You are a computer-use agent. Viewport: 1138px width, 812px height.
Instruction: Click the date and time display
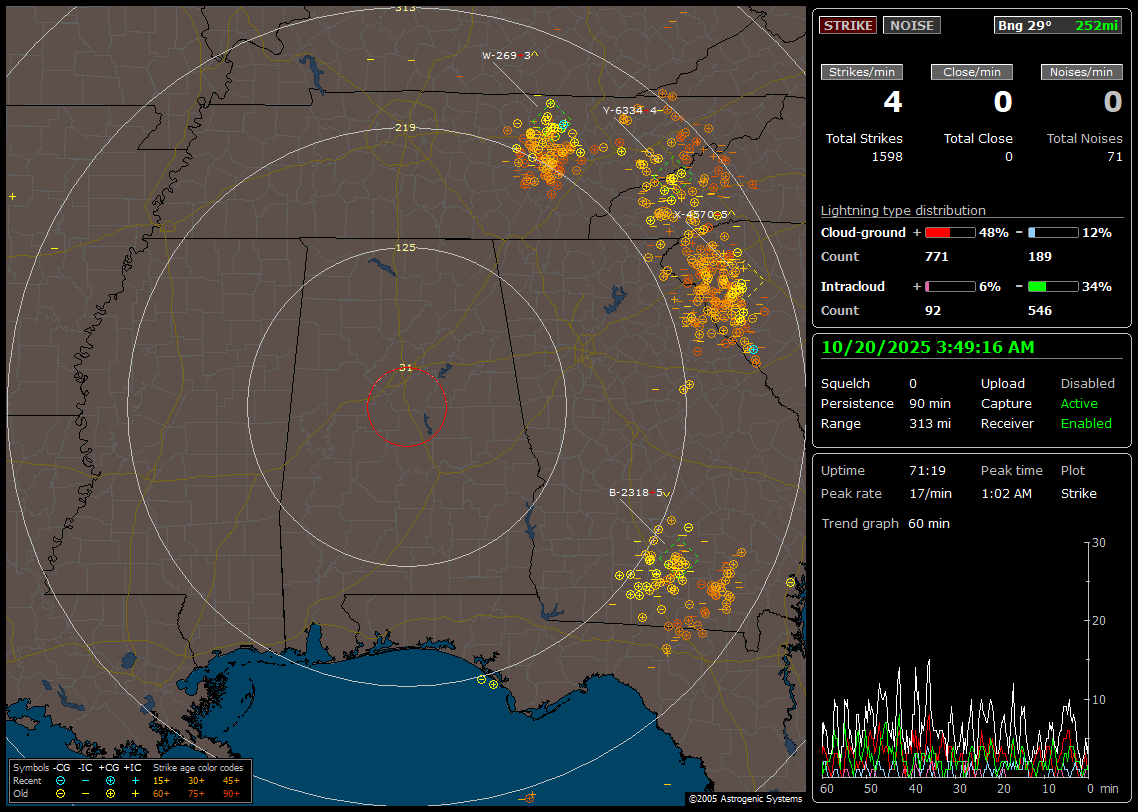click(x=928, y=348)
